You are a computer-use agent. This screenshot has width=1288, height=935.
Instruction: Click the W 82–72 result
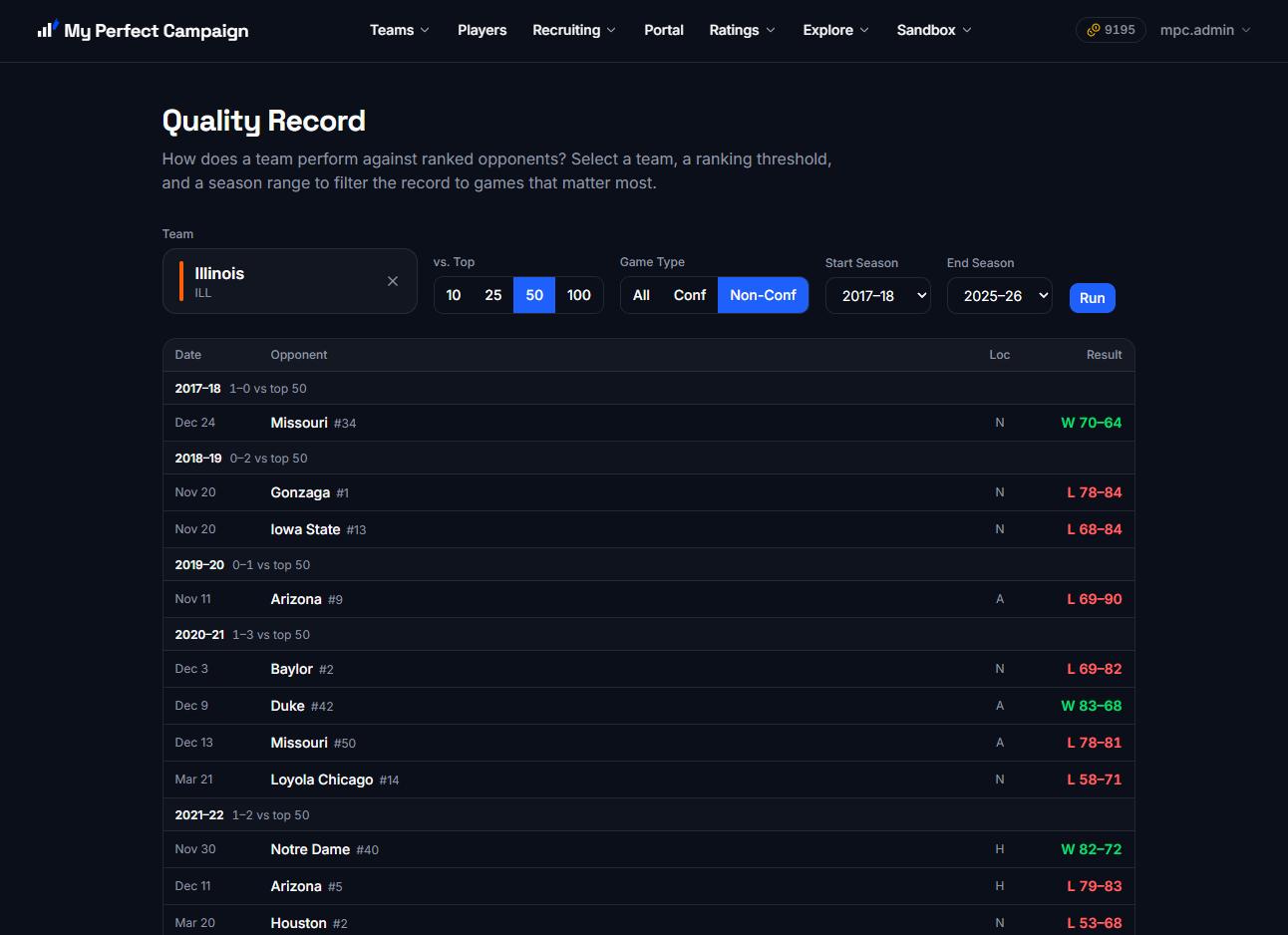(x=1091, y=849)
